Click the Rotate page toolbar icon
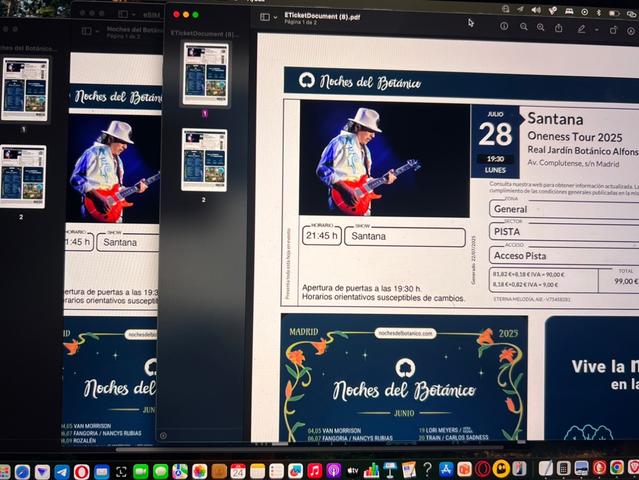The height and width of the screenshot is (480, 639). tap(613, 30)
